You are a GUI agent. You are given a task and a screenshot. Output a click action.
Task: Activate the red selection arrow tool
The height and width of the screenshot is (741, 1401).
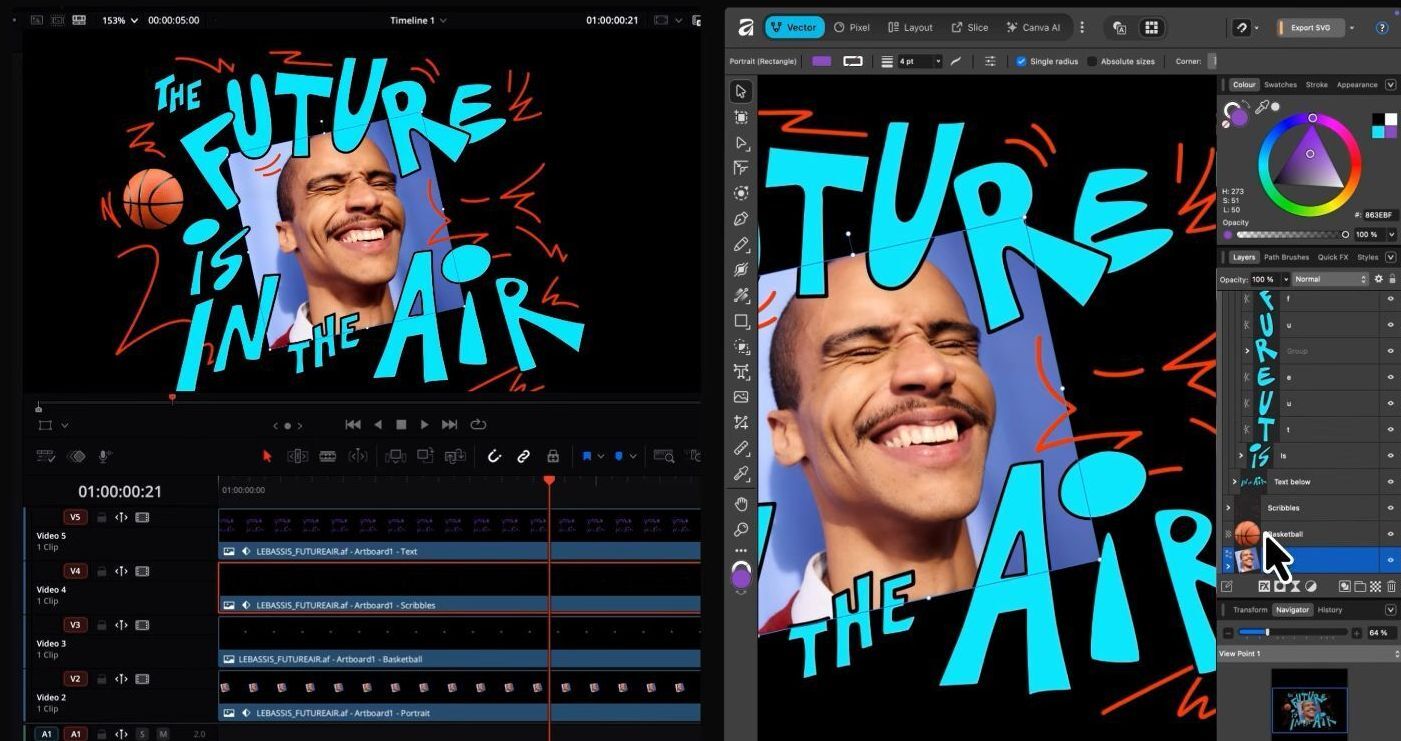coord(267,456)
